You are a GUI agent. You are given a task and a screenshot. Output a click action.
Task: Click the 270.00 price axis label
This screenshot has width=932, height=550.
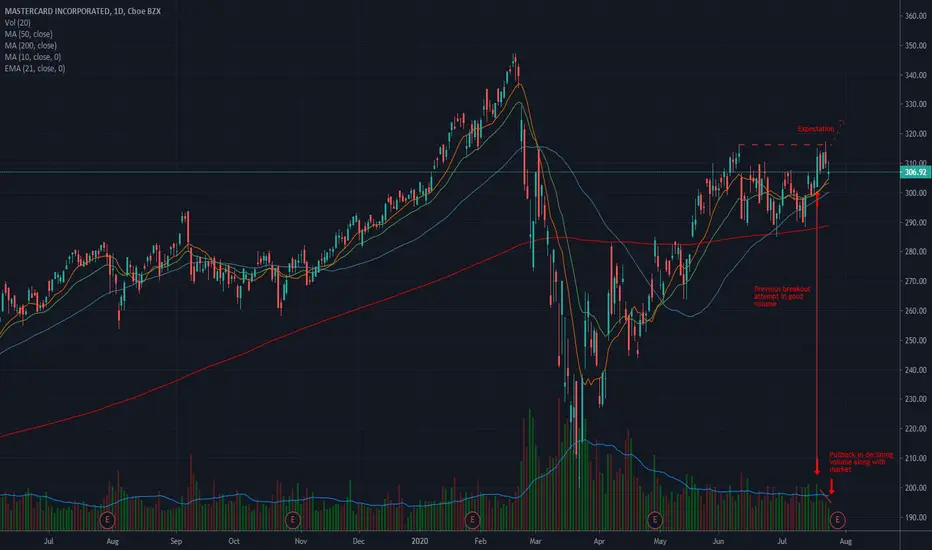click(915, 281)
